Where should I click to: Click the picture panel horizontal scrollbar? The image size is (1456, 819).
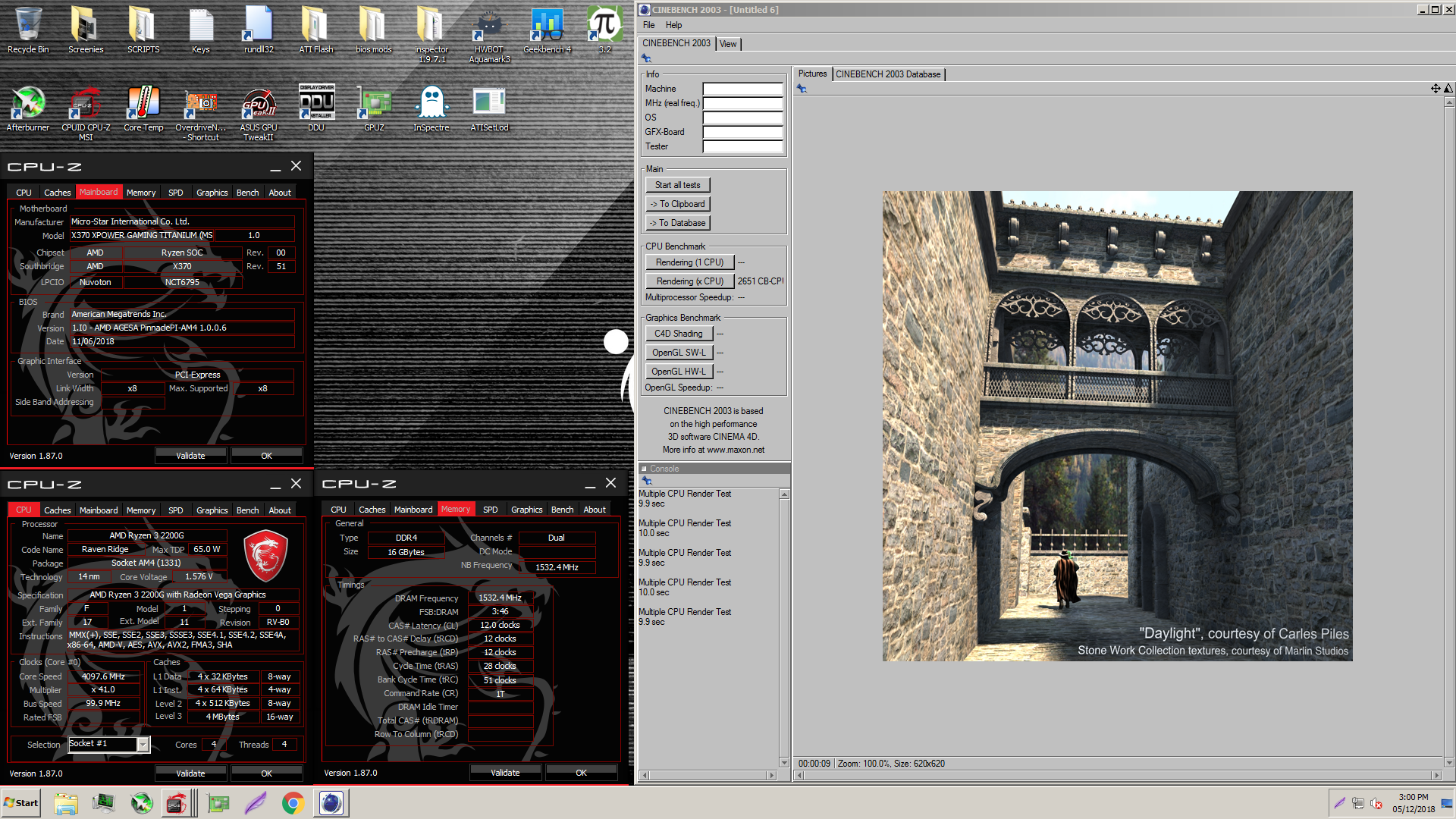tap(1117, 775)
